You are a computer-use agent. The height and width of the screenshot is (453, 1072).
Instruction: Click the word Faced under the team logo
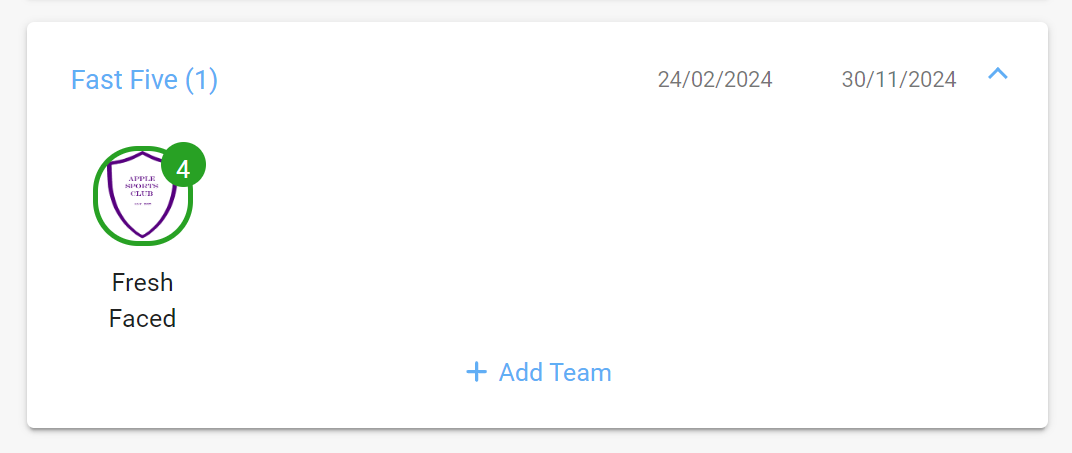point(142,318)
